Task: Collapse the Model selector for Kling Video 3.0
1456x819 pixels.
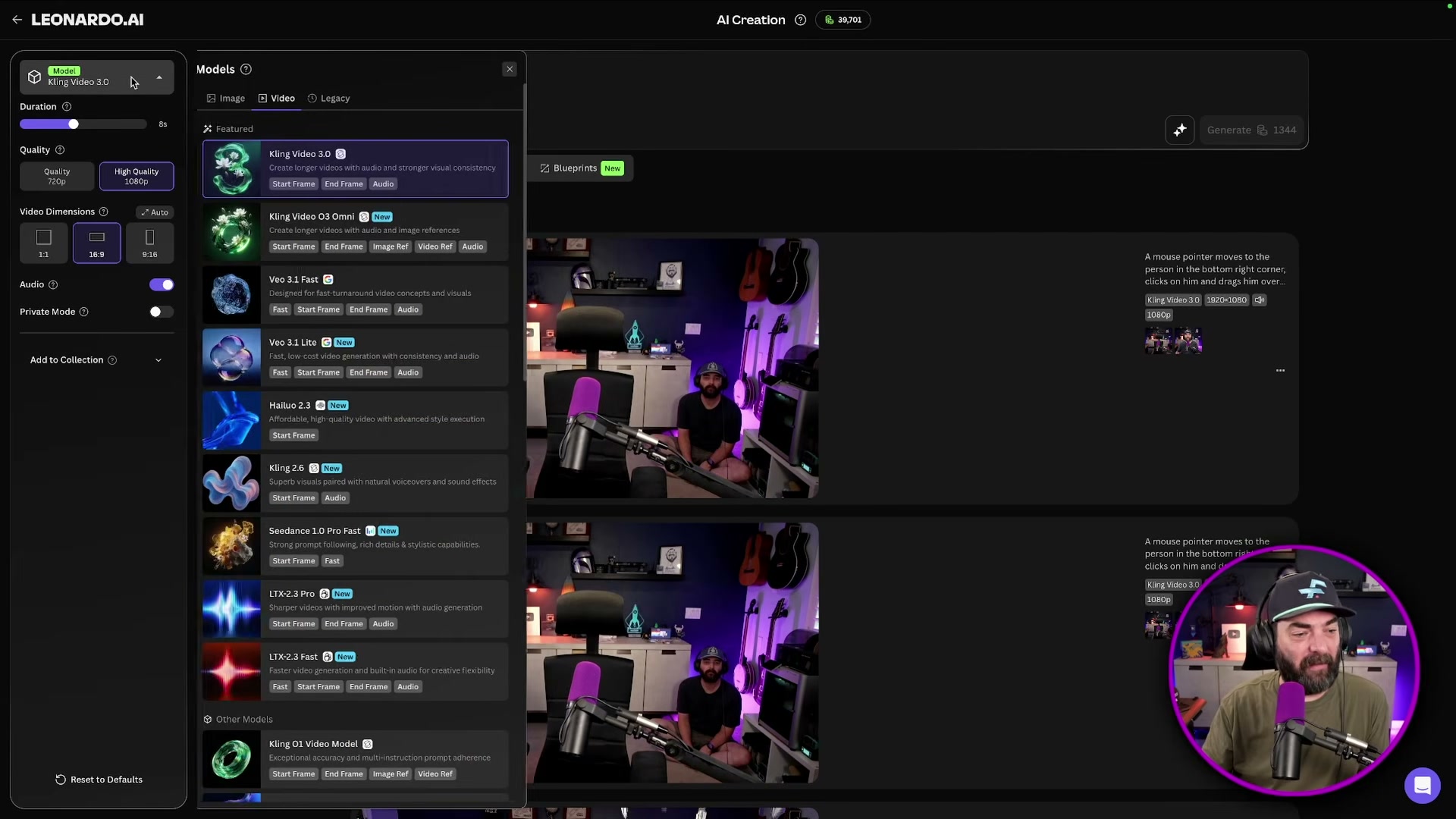Action: 159,77
